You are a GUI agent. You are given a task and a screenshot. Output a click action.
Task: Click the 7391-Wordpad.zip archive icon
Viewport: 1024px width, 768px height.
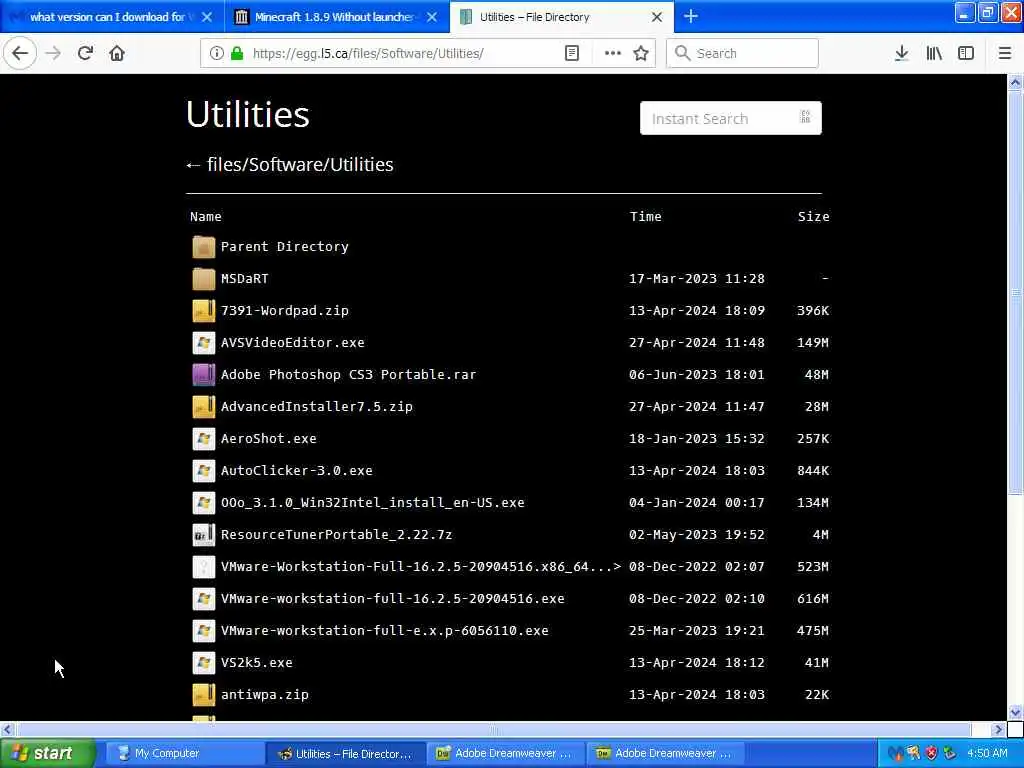[204, 311]
